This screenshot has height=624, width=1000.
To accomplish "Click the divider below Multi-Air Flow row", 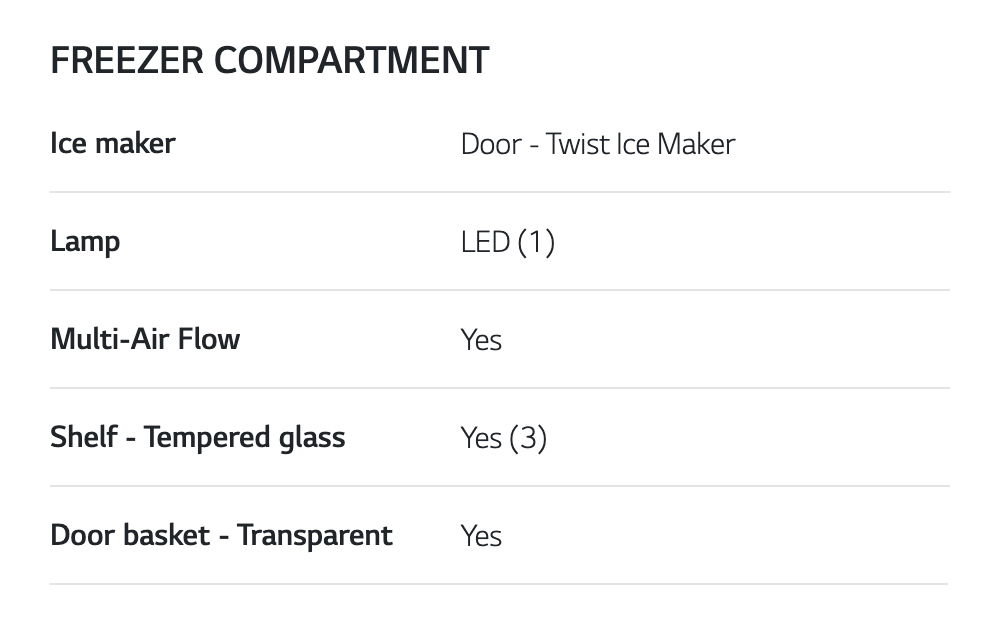I will point(500,388).
